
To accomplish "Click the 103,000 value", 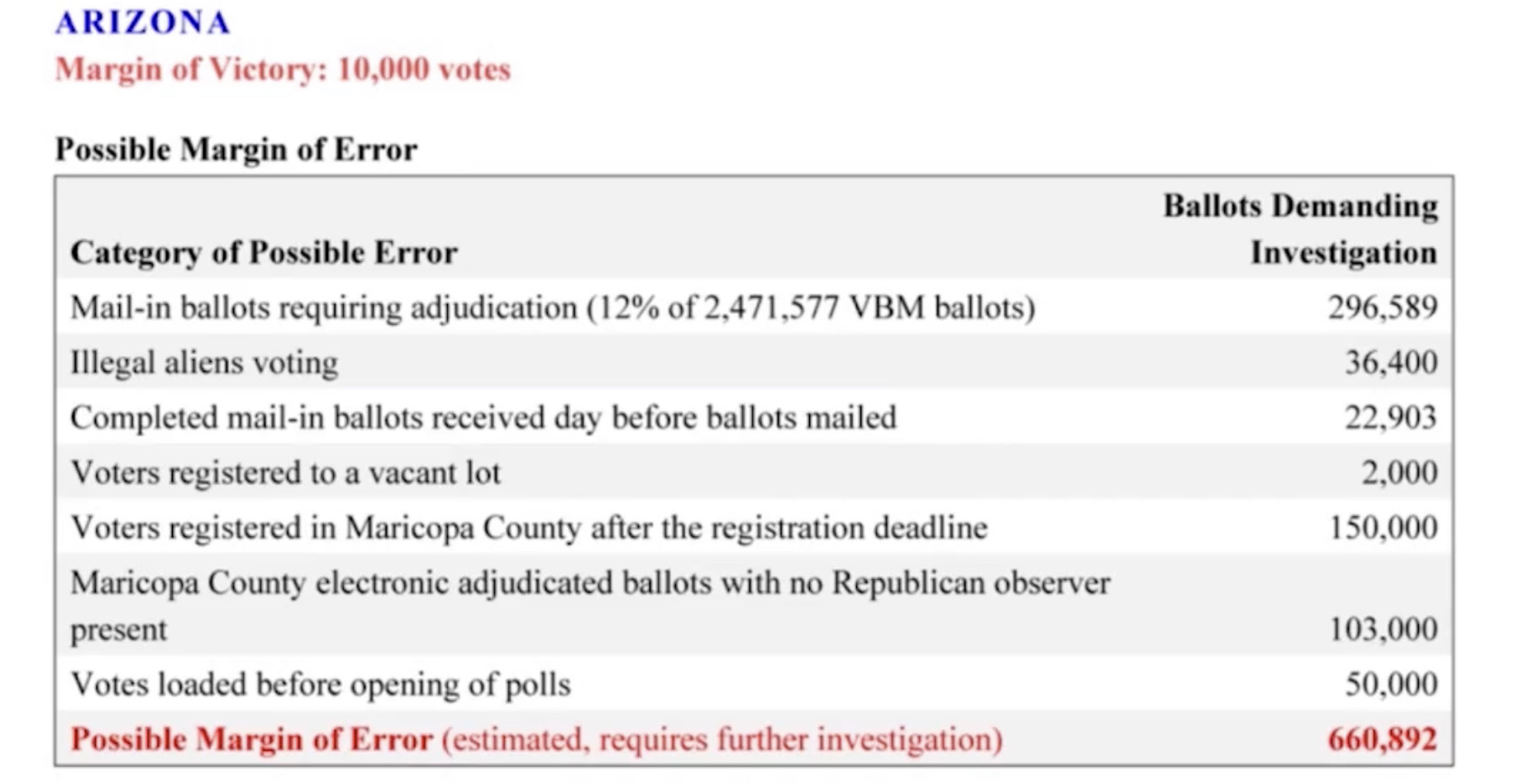I will (x=1383, y=630).
